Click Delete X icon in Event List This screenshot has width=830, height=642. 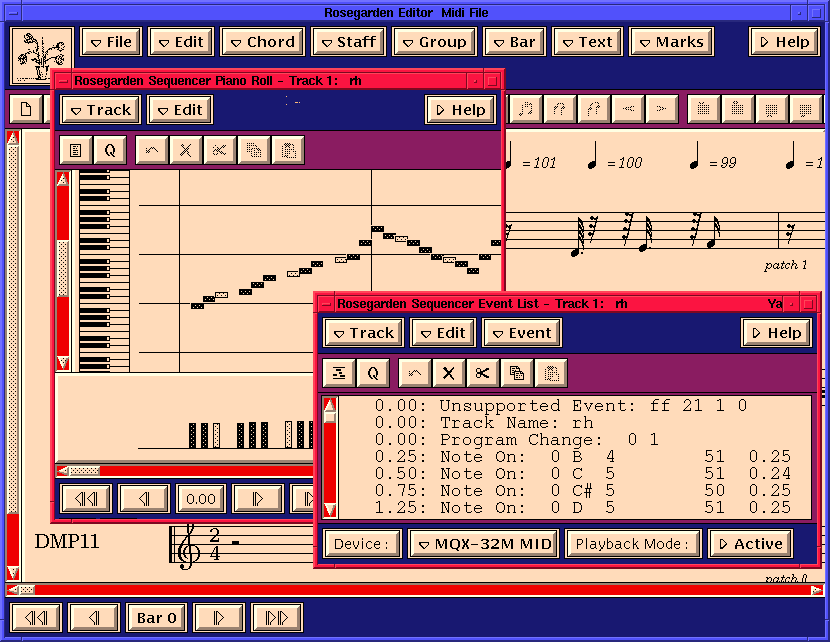[448, 373]
